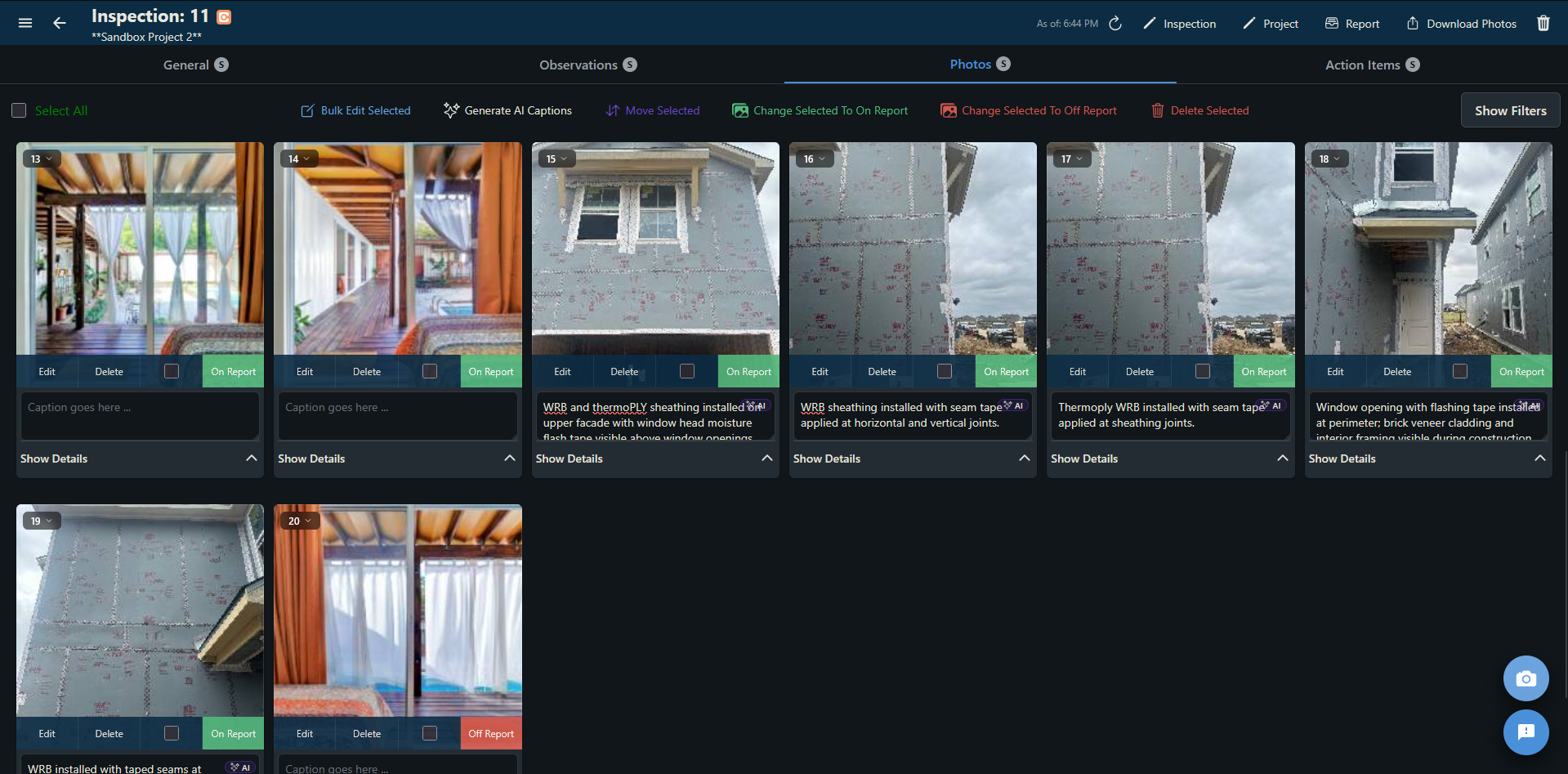Click Bulk Edit Selected
This screenshot has height=774, width=1568.
[355, 110]
